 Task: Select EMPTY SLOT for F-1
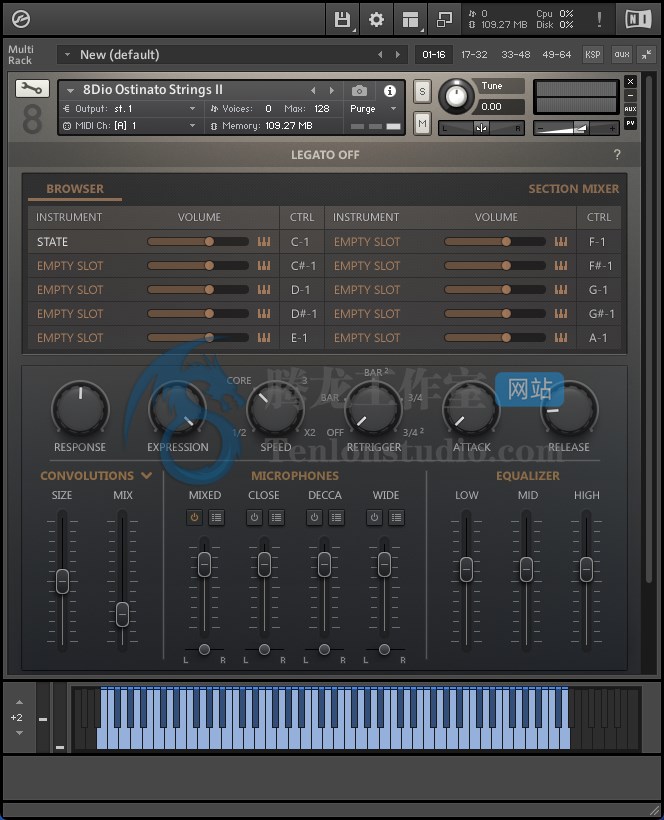click(x=367, y=242)
